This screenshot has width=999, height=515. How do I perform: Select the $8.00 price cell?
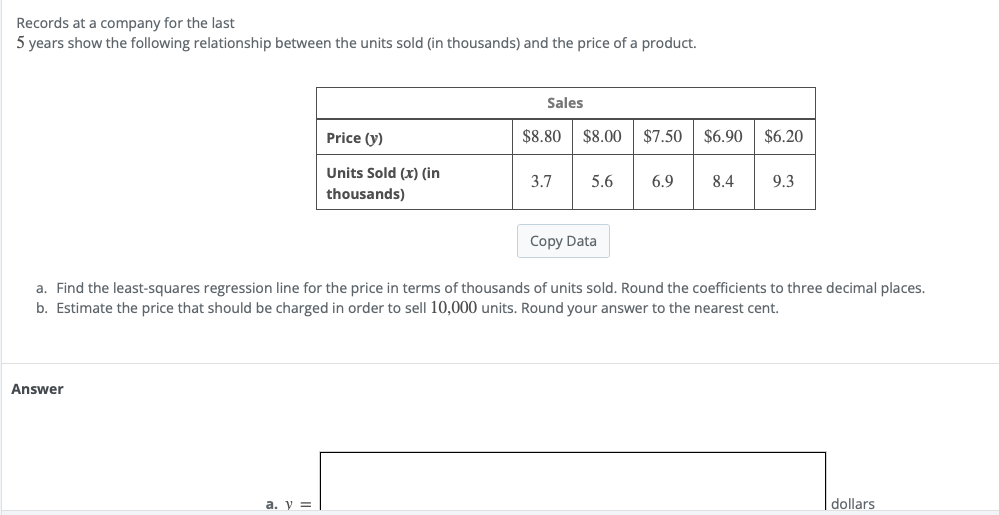point(603,136)
